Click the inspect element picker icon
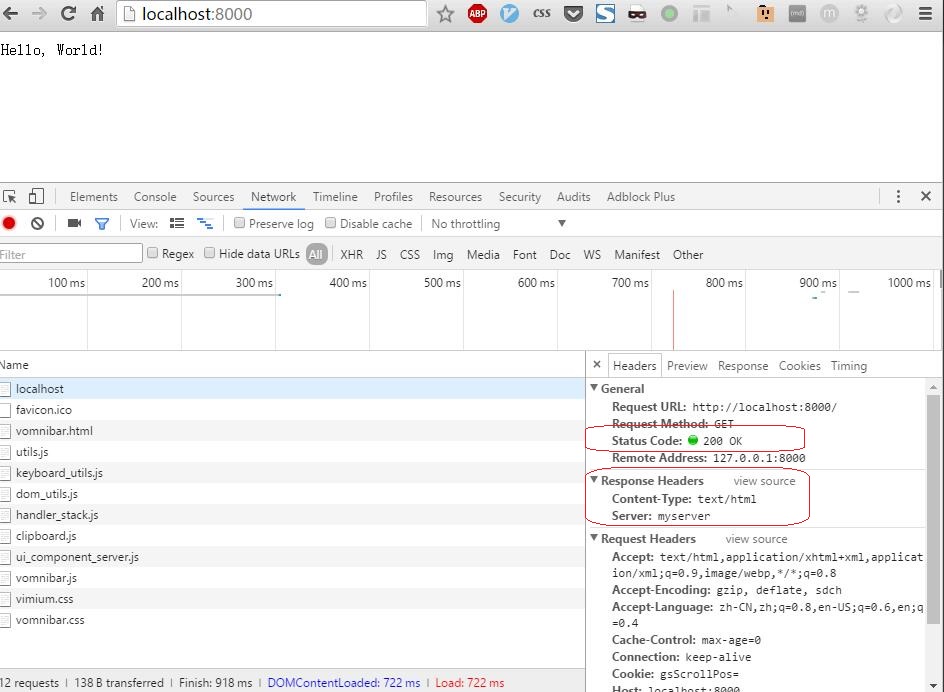Screen dimensions: 944x692 click(9, 197)
